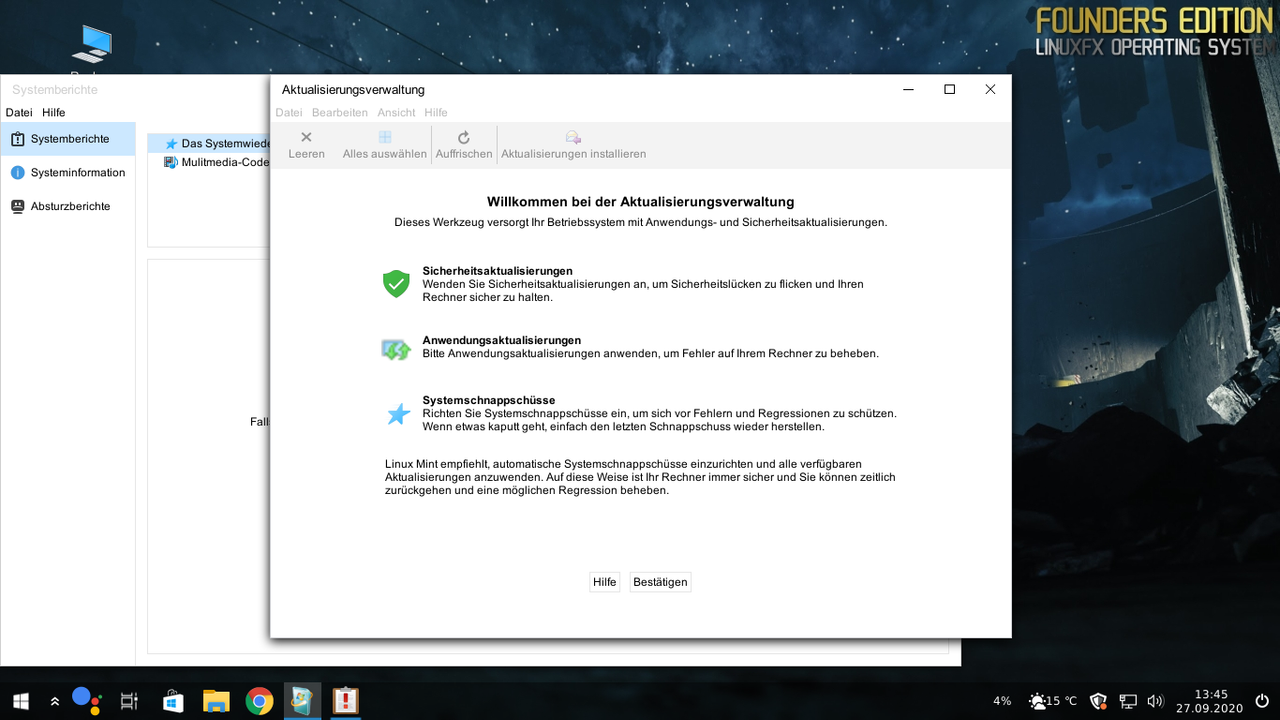Screen dimensions: 1280x720
Task: Click the Leeren toolbar icon
Action: 306,138
